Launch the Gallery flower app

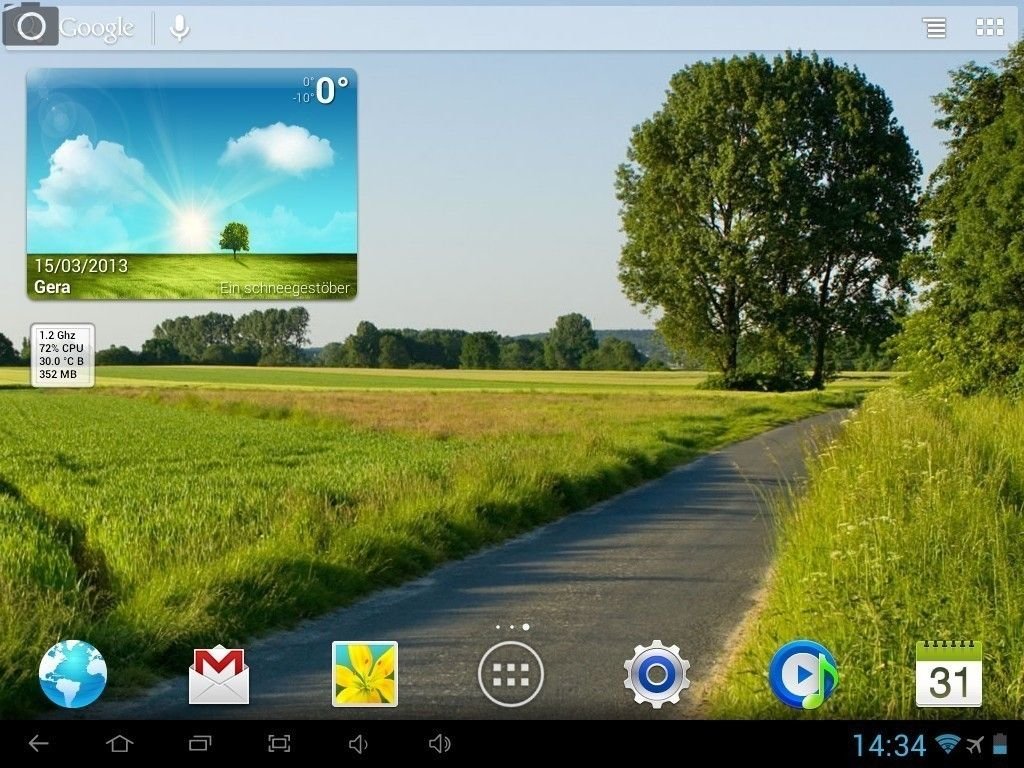(364, 674)
